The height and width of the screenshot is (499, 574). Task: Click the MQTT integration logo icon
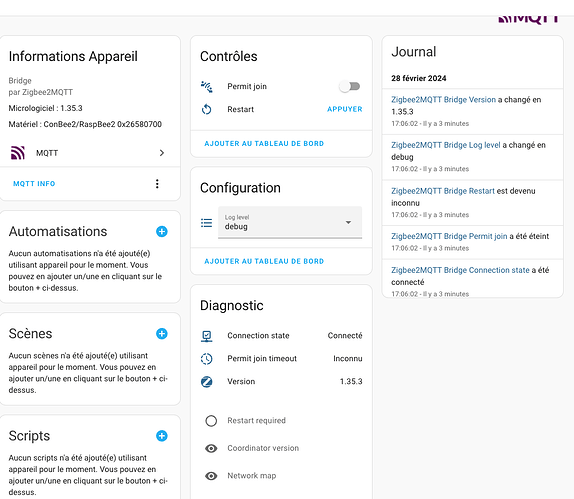point(18,153)
